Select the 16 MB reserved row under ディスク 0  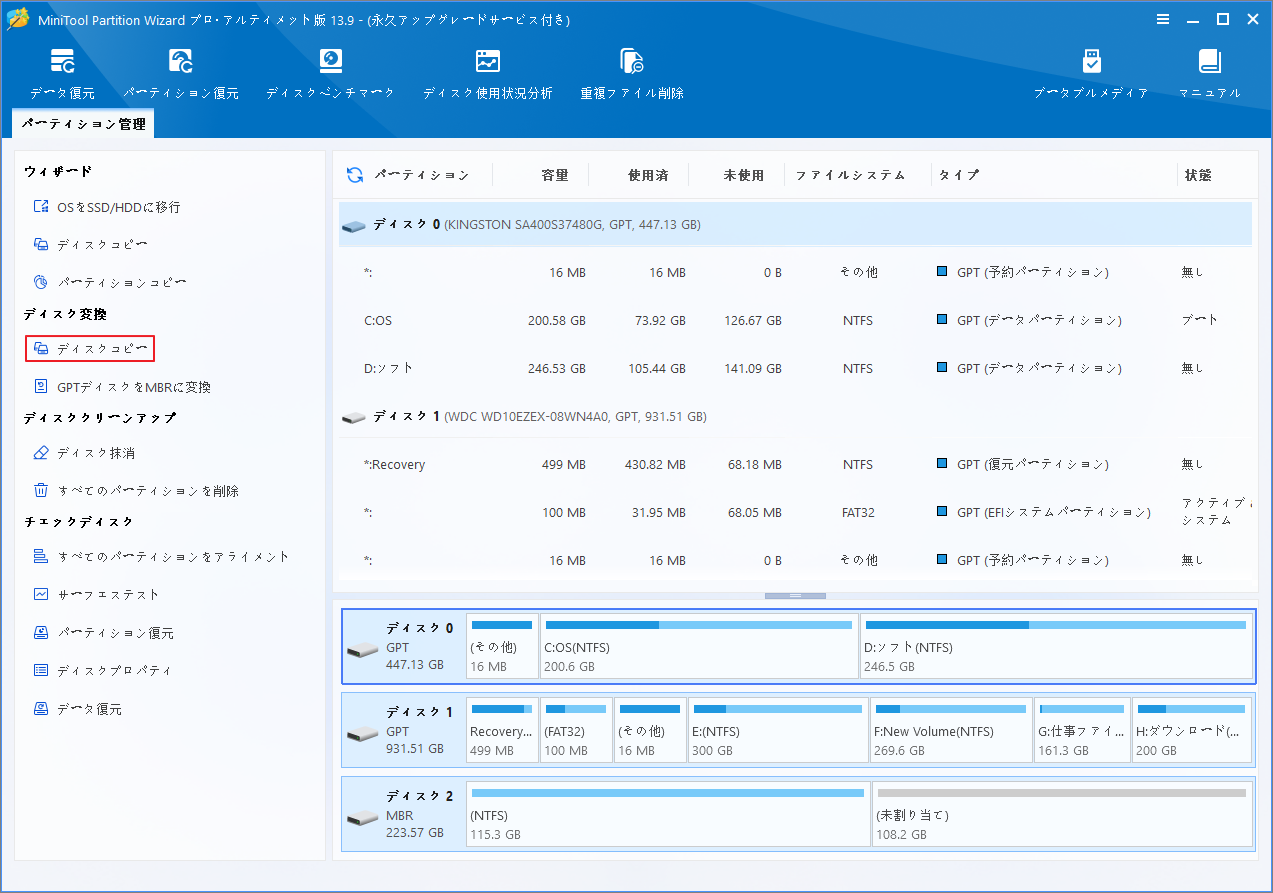click(x=795, y=273)
